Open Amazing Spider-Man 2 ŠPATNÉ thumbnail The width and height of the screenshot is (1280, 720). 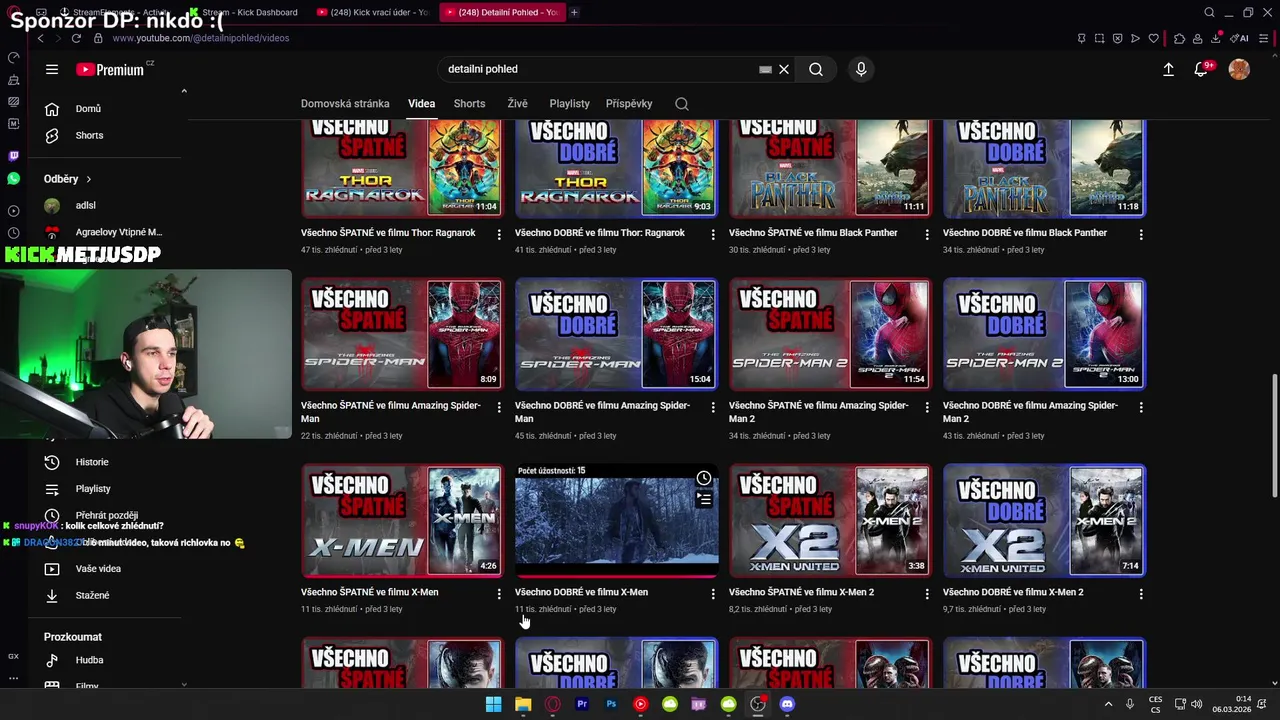click(x=829, y=334)
